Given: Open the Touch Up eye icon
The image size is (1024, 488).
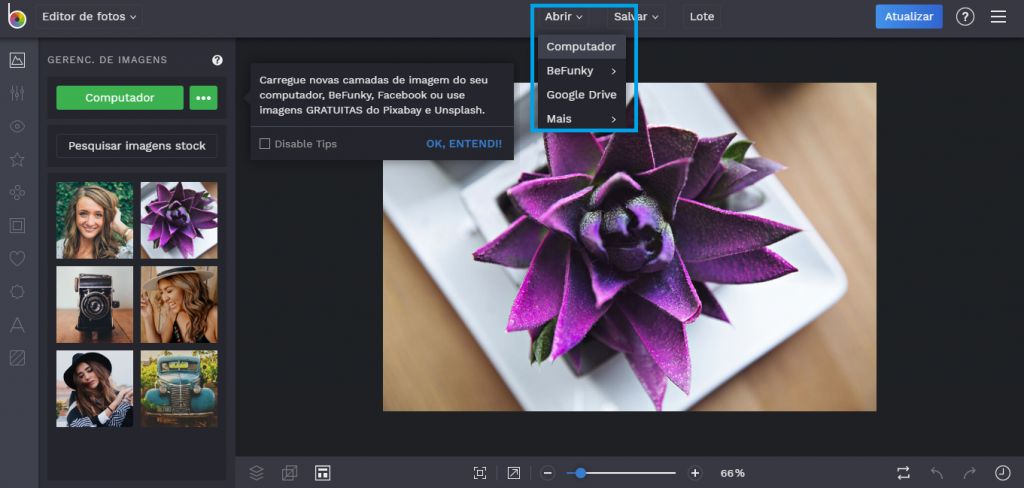Looking at the screenshot, I should pos(18,126).
